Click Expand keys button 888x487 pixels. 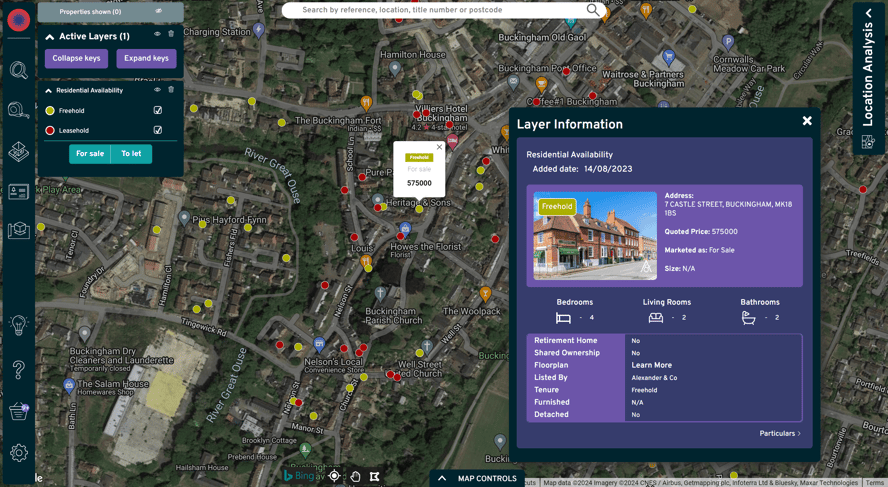pos(146,58)
